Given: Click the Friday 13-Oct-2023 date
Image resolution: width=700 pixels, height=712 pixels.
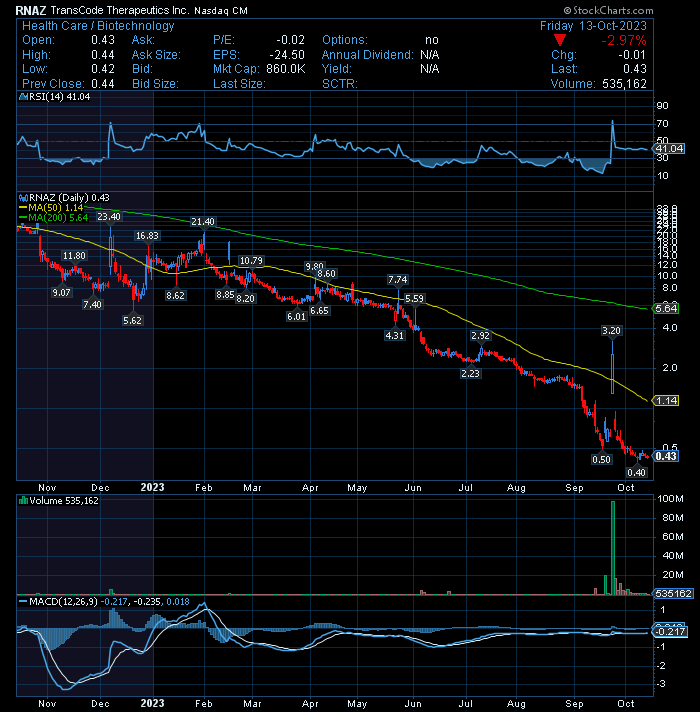Looking at the screenshot, I should 593,26.
